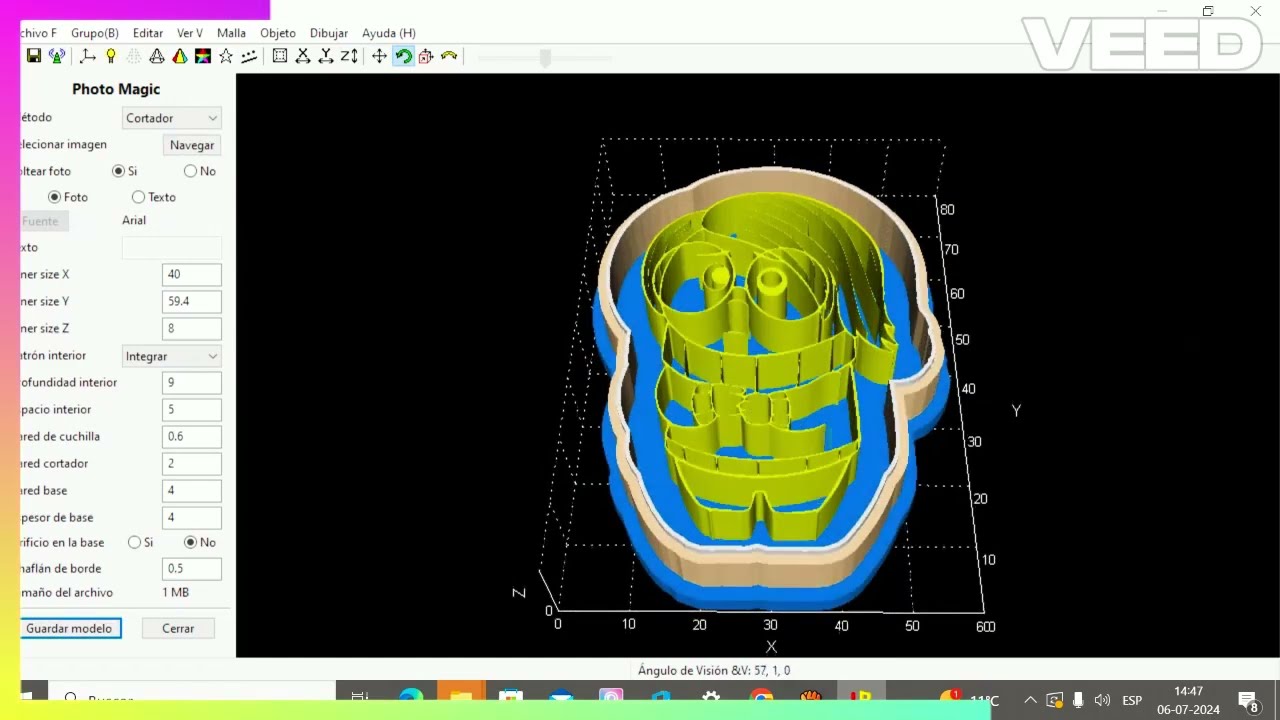1280x720 pixels.
Task: Show hidden system tray icons chevron
Action: pos(1031,700)
